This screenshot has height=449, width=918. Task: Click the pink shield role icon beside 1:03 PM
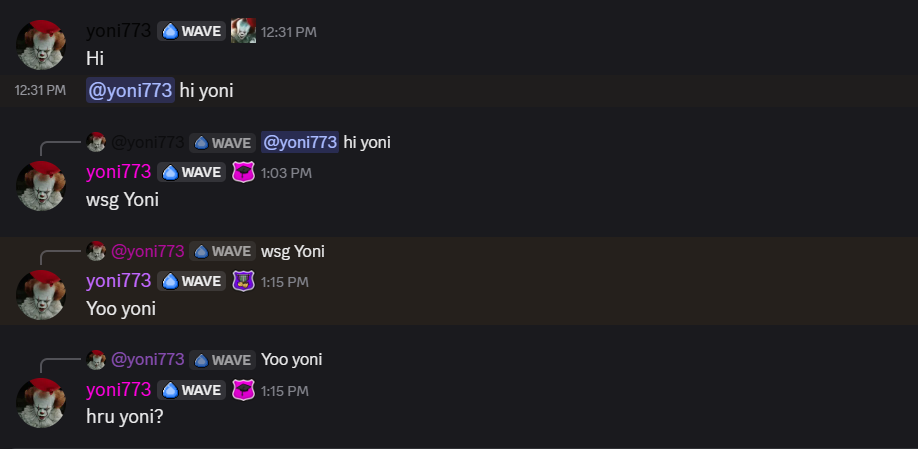243,173
